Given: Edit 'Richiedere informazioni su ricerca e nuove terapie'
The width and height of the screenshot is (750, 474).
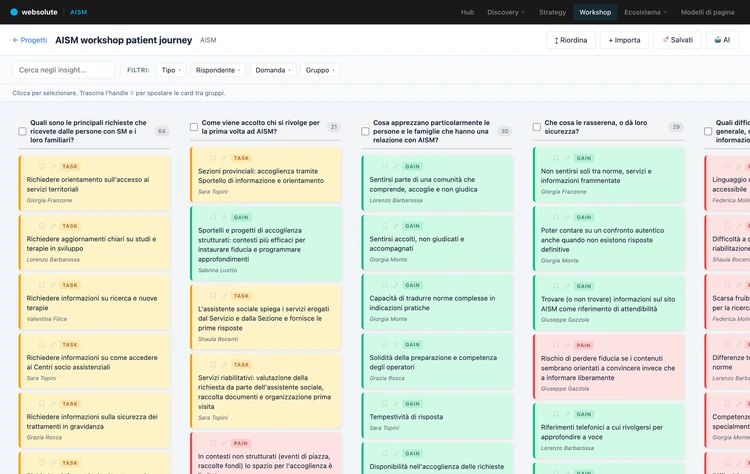Looking at the screenshot, I should (x=53, y=285).
